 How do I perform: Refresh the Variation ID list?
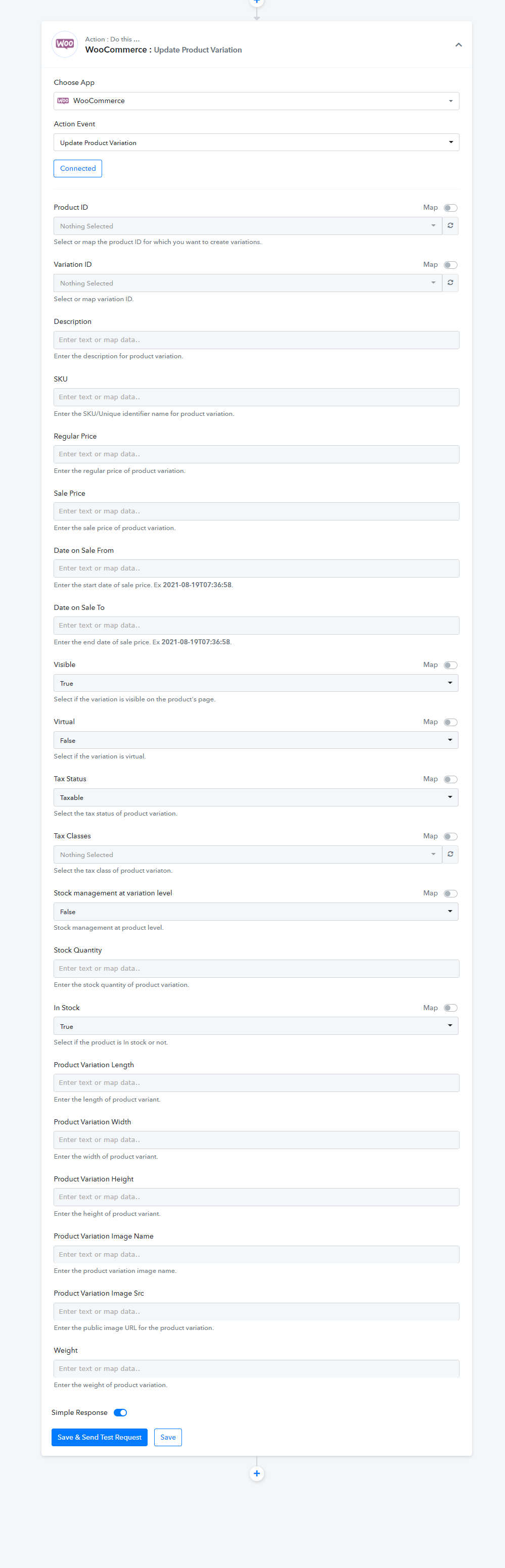(x=450, y=283)
